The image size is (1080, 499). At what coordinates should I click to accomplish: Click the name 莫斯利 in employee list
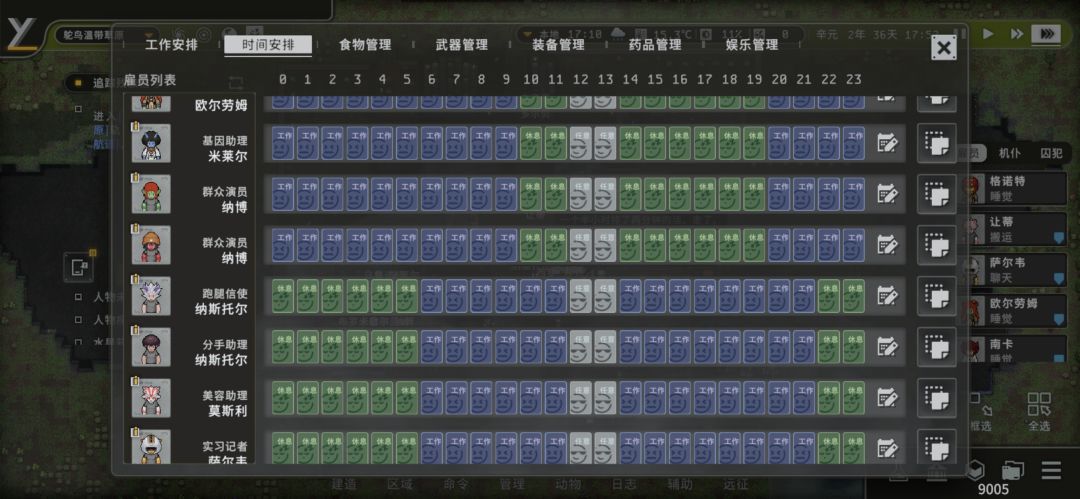click(x=227, y=411)
